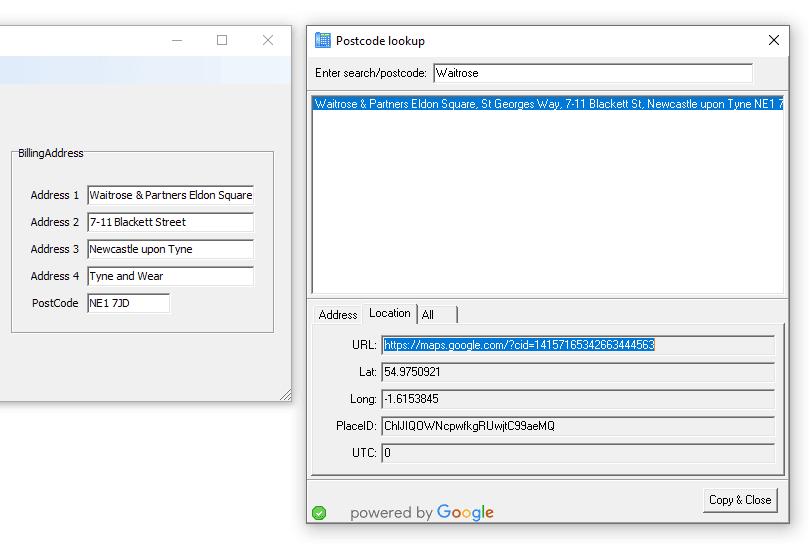Click the PlaceID field

[x=578, y=426]
